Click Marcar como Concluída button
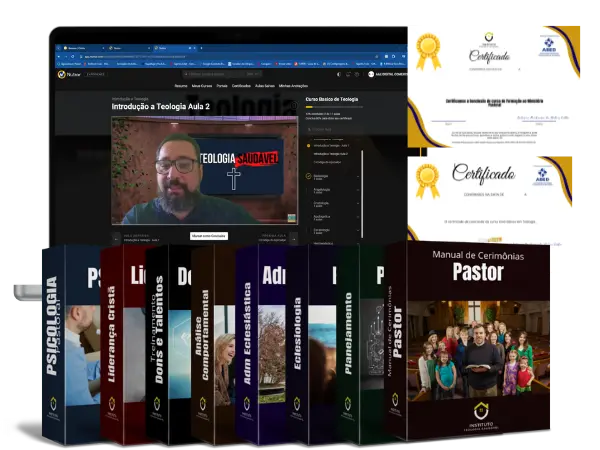The width and height of the screenshot is (600, 450). coord(209,236)
